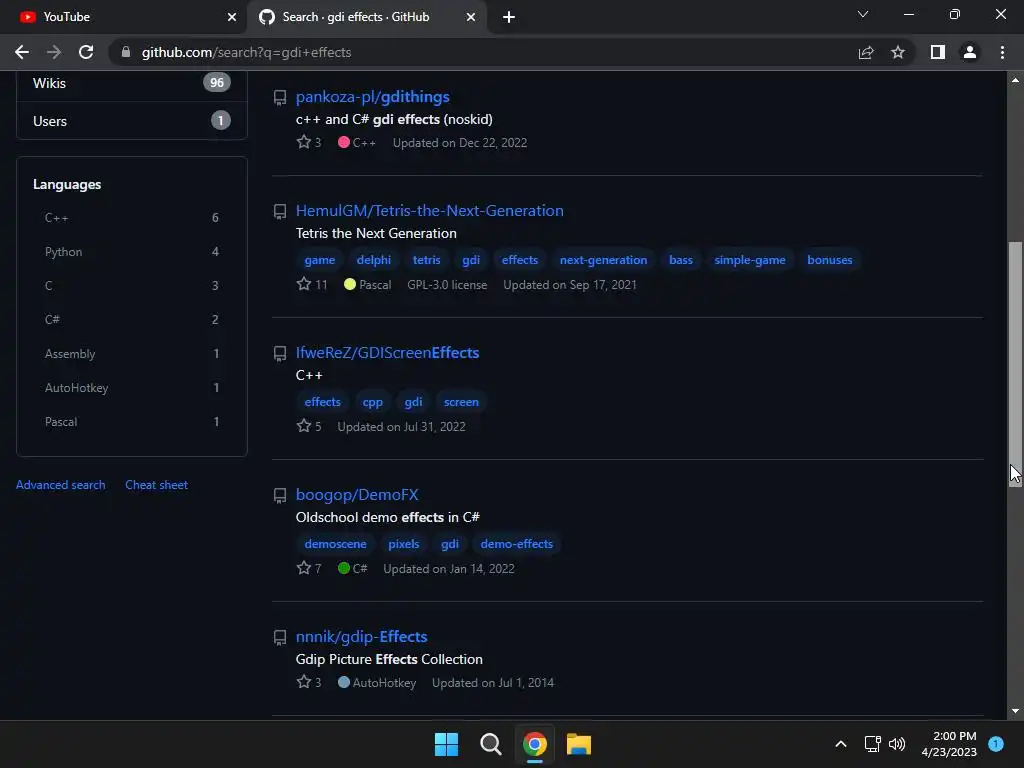Screen dimensions: 1024x768
Task: Open Windows taskbar search
Action: click(x=490, y=744)
